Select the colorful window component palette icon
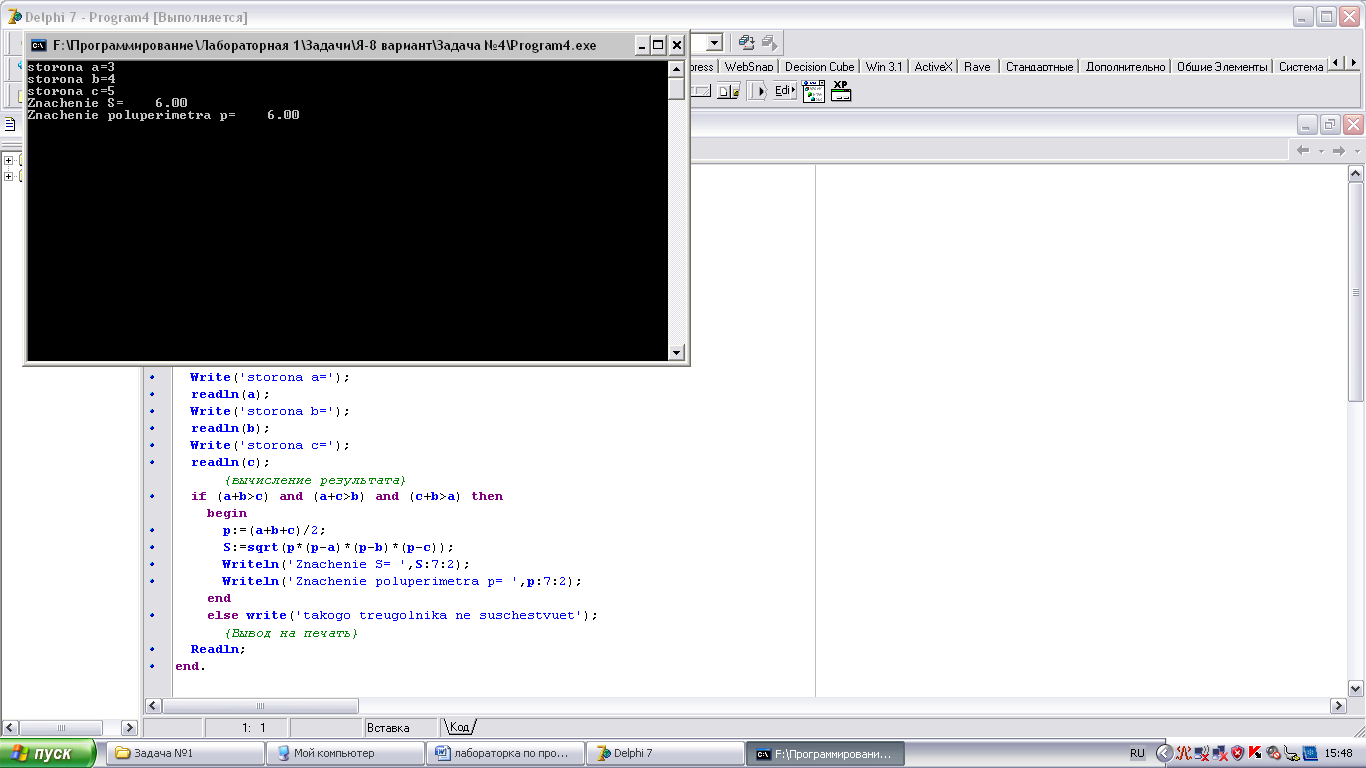 (813, 91)
